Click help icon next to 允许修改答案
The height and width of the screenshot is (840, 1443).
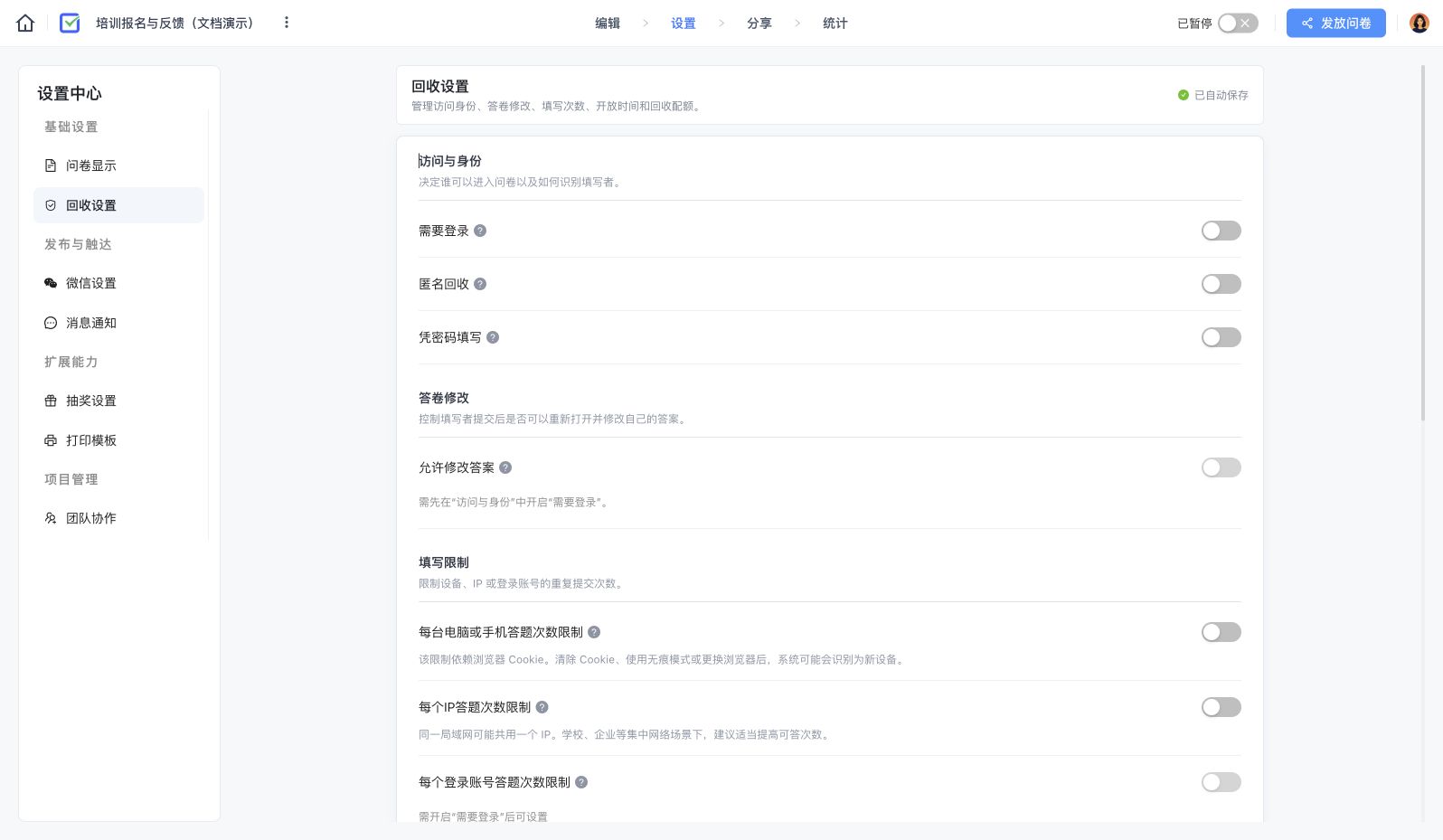tap(505, 467)
